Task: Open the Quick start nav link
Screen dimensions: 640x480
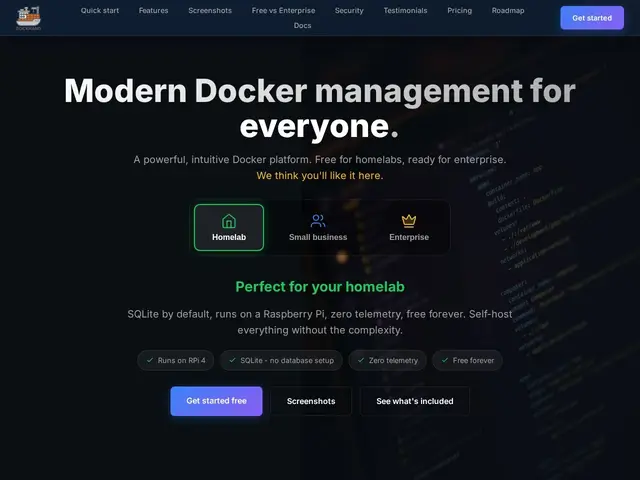Action: click(x=100, y=11)
